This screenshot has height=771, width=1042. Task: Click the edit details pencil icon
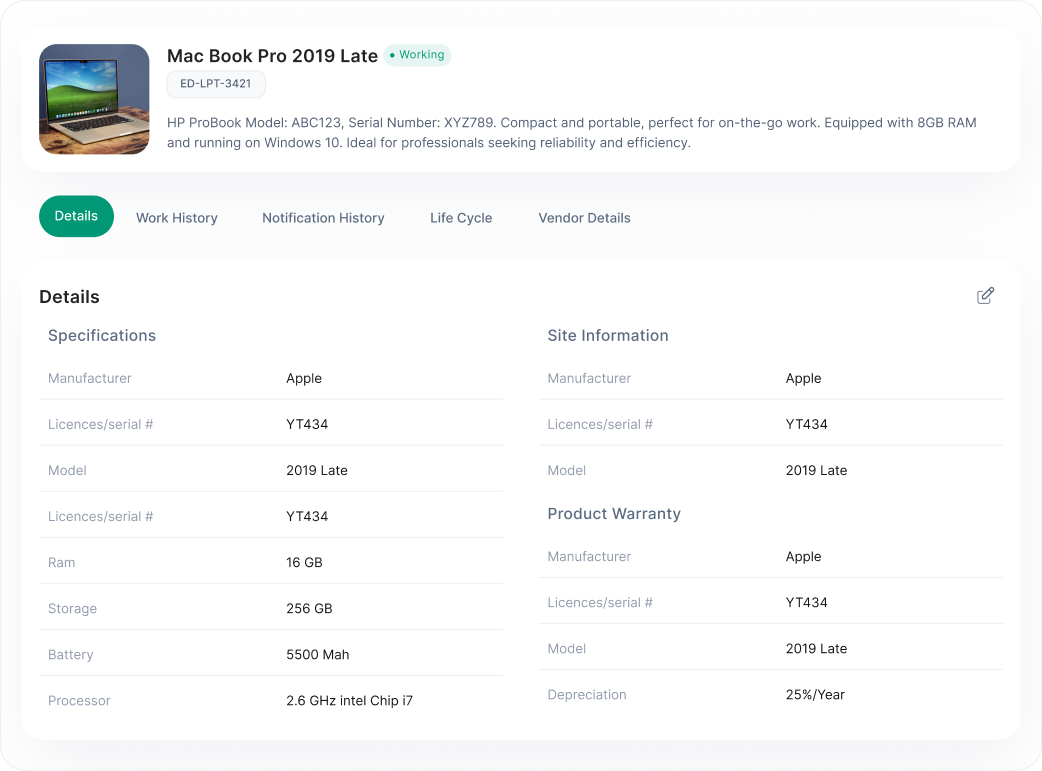985,295
